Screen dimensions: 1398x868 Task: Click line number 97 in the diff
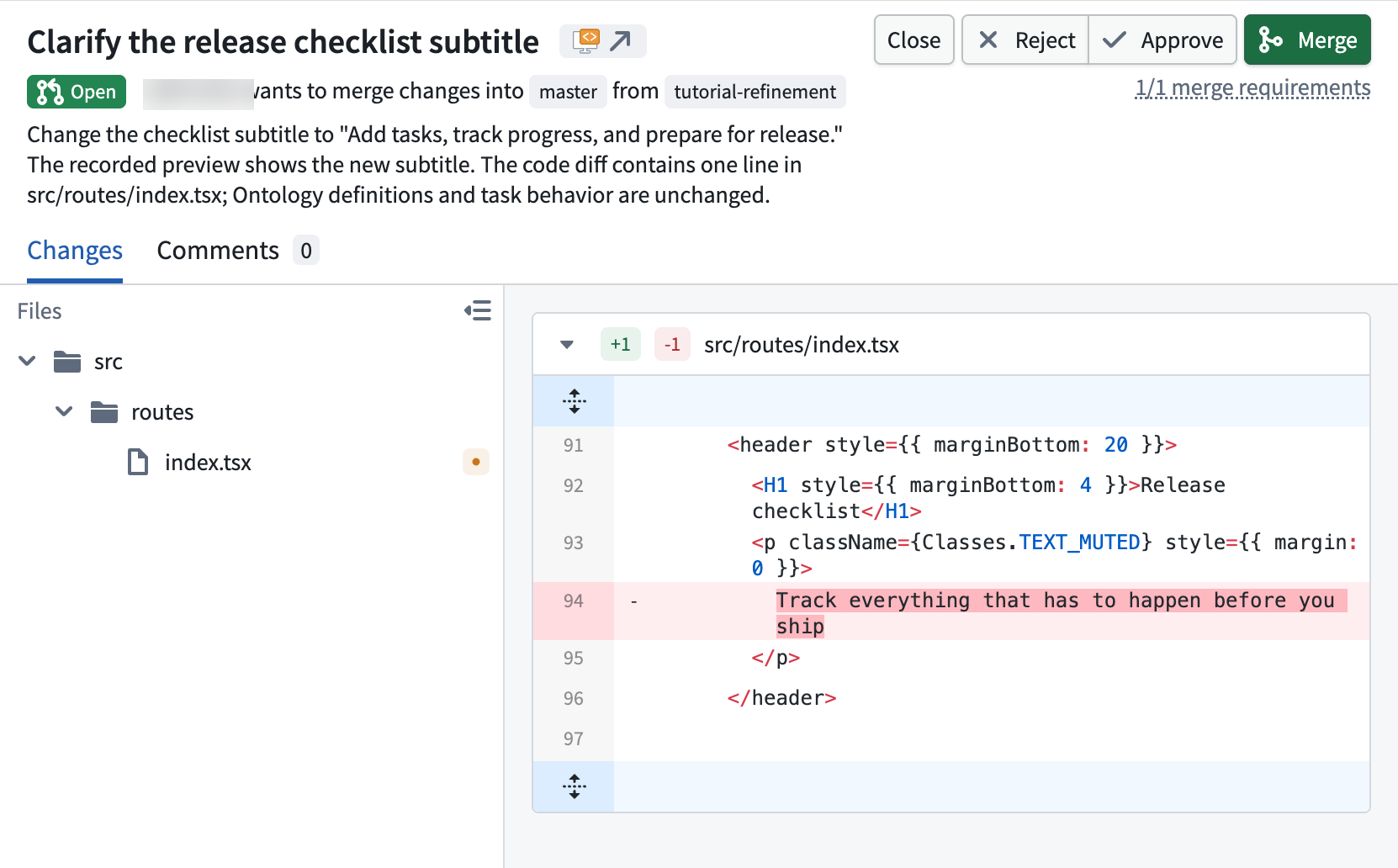tap(574, 738)
